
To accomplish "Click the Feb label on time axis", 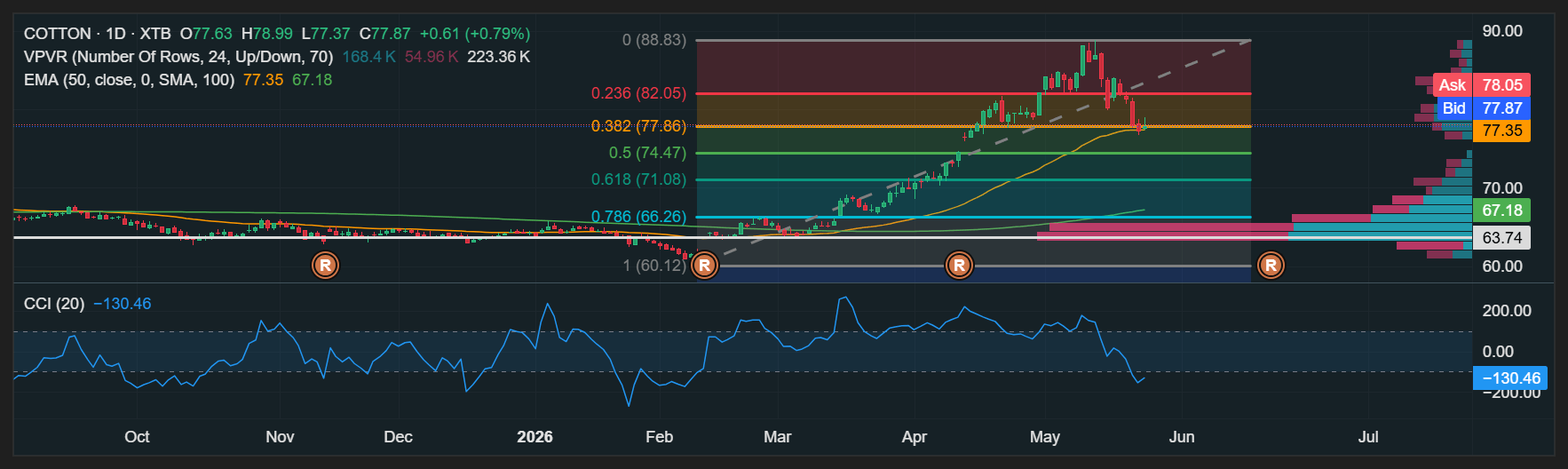I will pyautogui.click(x=659, y=437).
